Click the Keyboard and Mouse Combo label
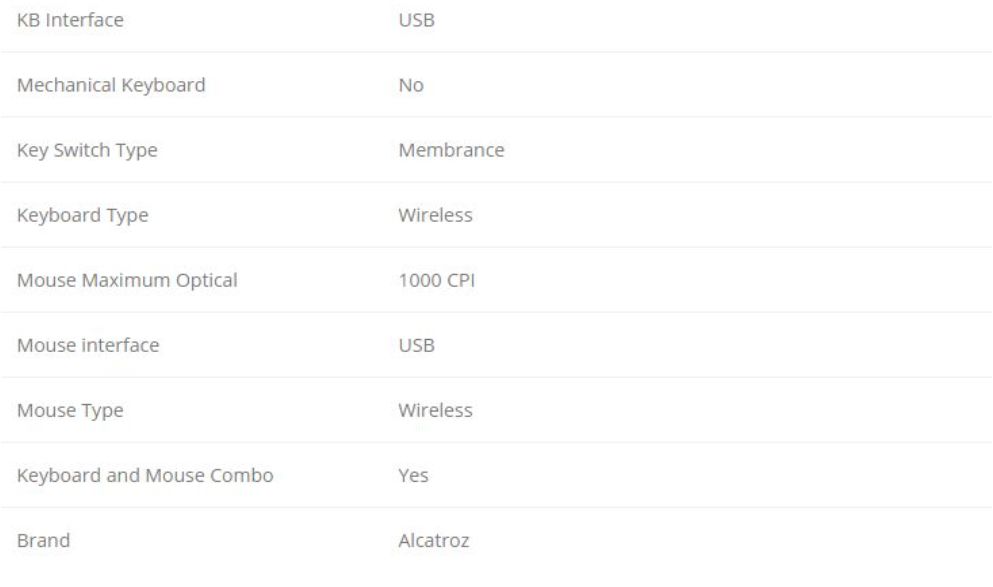The image size is (993, 587). pos(145,476)
